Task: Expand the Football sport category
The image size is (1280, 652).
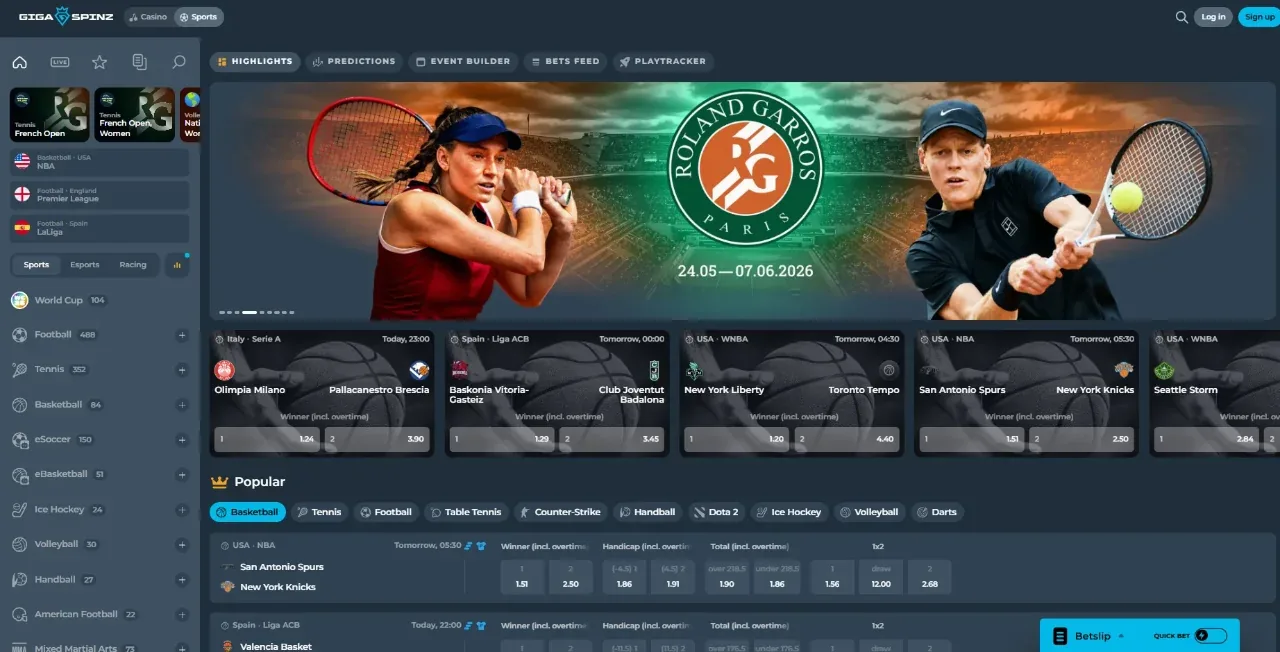Action: (x=182, y=335)
